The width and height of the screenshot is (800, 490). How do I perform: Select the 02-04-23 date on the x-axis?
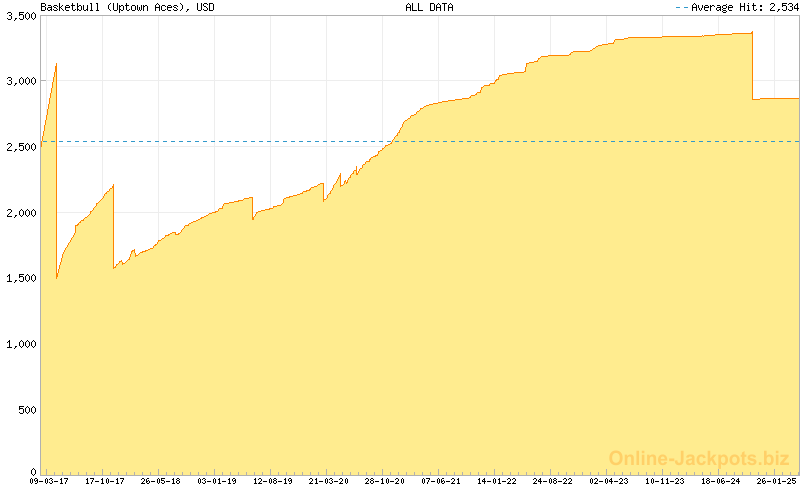(x=609, y=481)
